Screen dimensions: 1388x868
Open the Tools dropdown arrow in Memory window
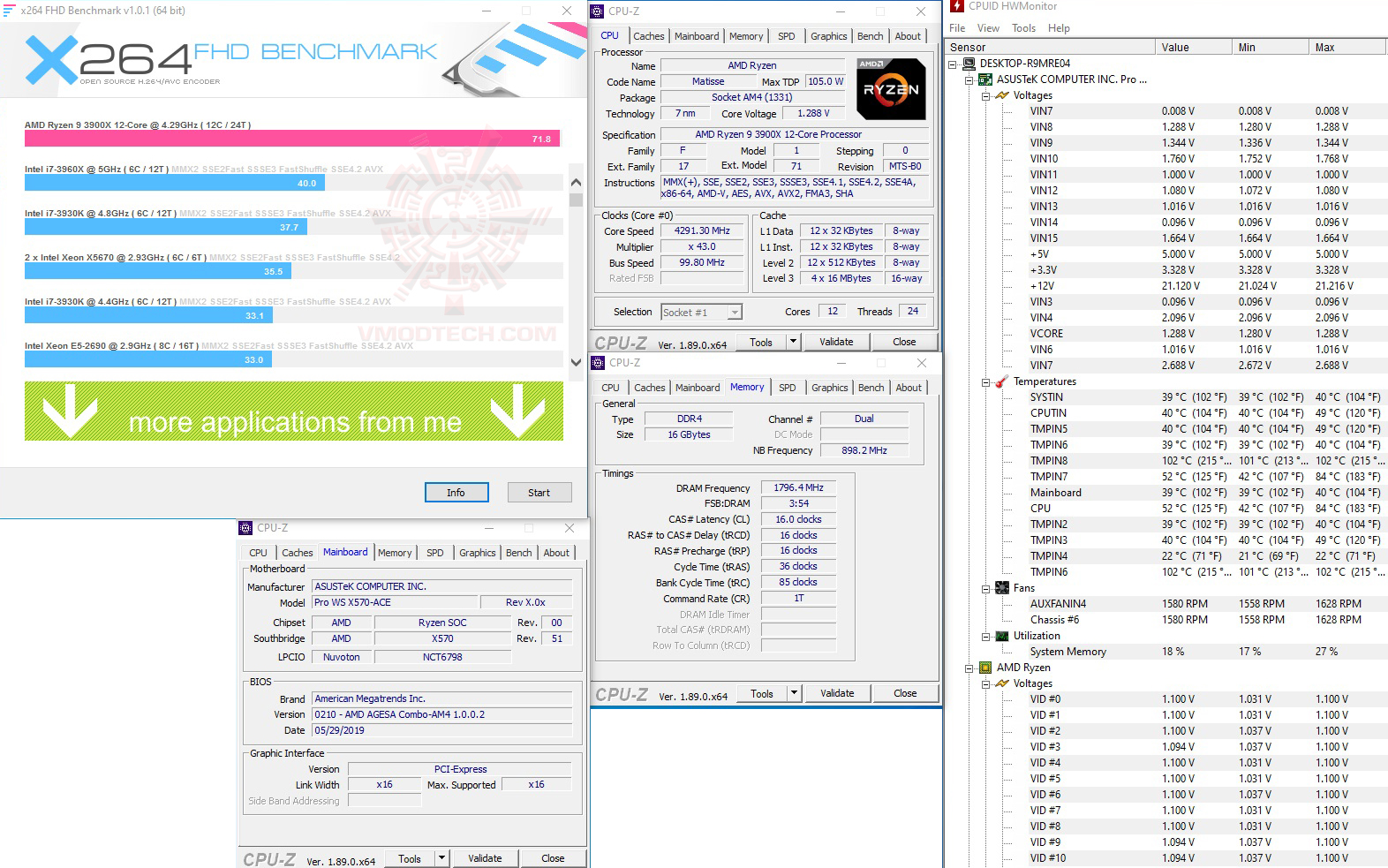pos(794,693)
